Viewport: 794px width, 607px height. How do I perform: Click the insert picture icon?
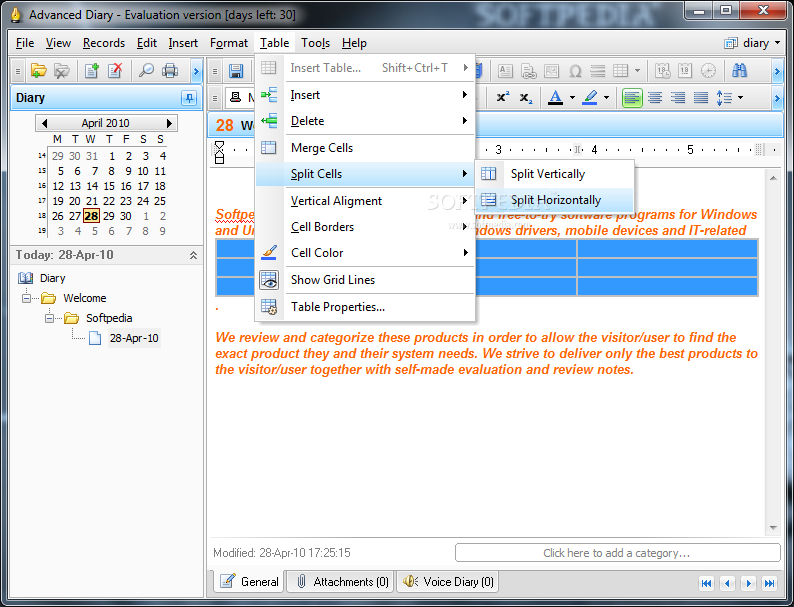pyautogui.click(x=551, y=71)
